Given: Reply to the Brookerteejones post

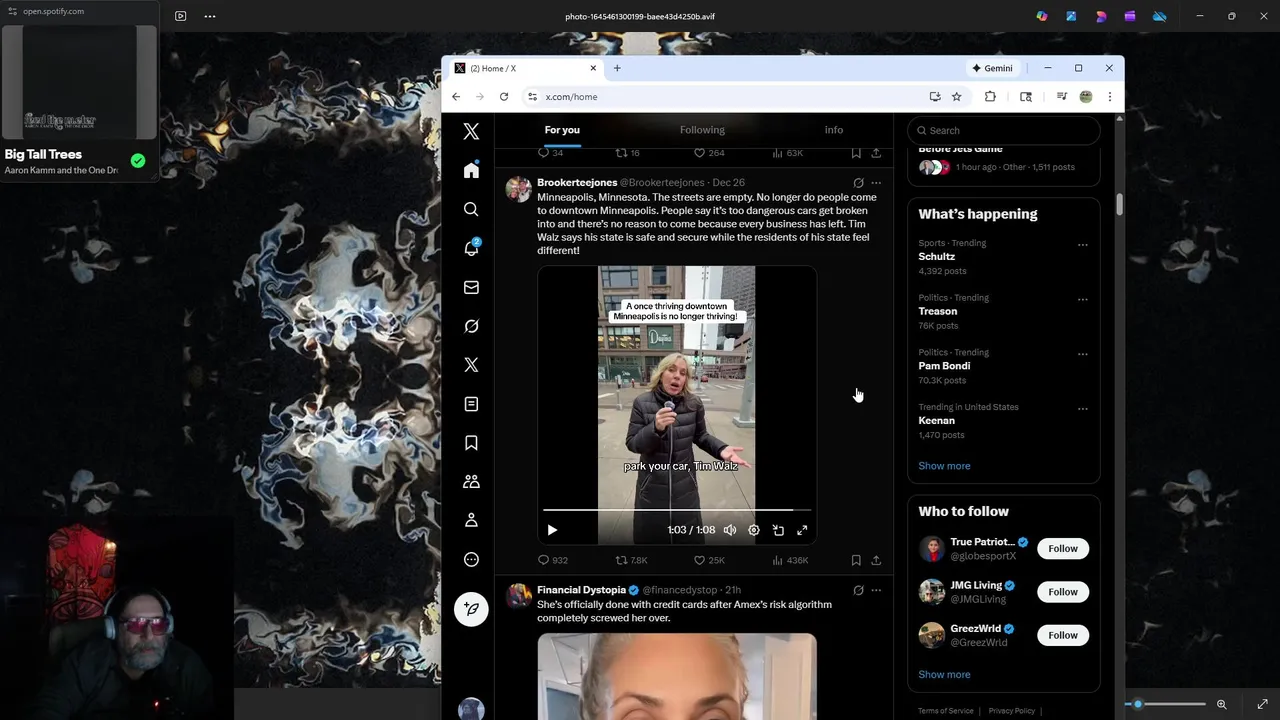Looking at the screenshot, I should click(x=552, y=560).
